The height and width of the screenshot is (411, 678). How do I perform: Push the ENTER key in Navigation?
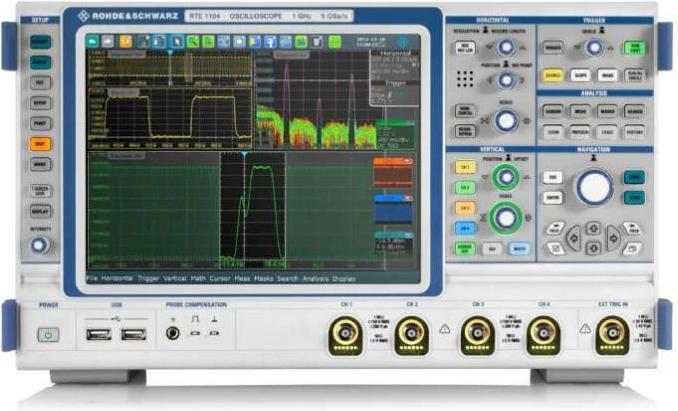pos(553,198)
